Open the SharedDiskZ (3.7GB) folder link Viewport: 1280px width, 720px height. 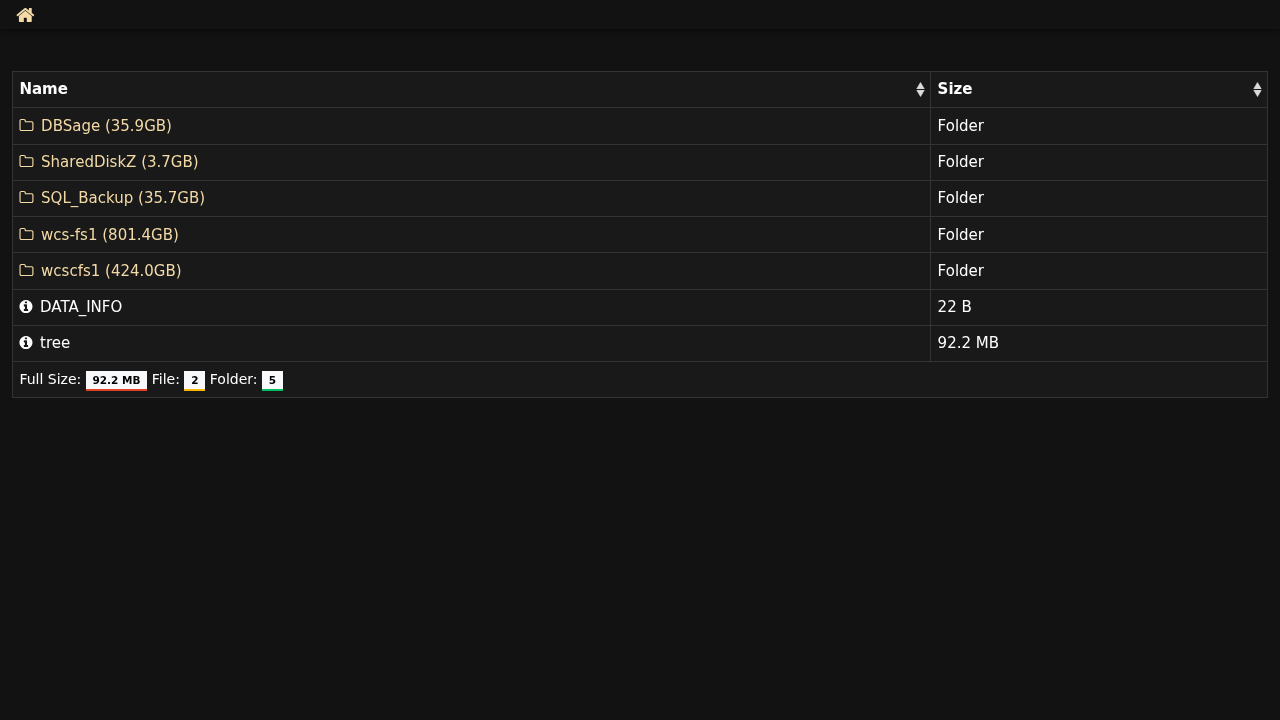click(119, 162)
